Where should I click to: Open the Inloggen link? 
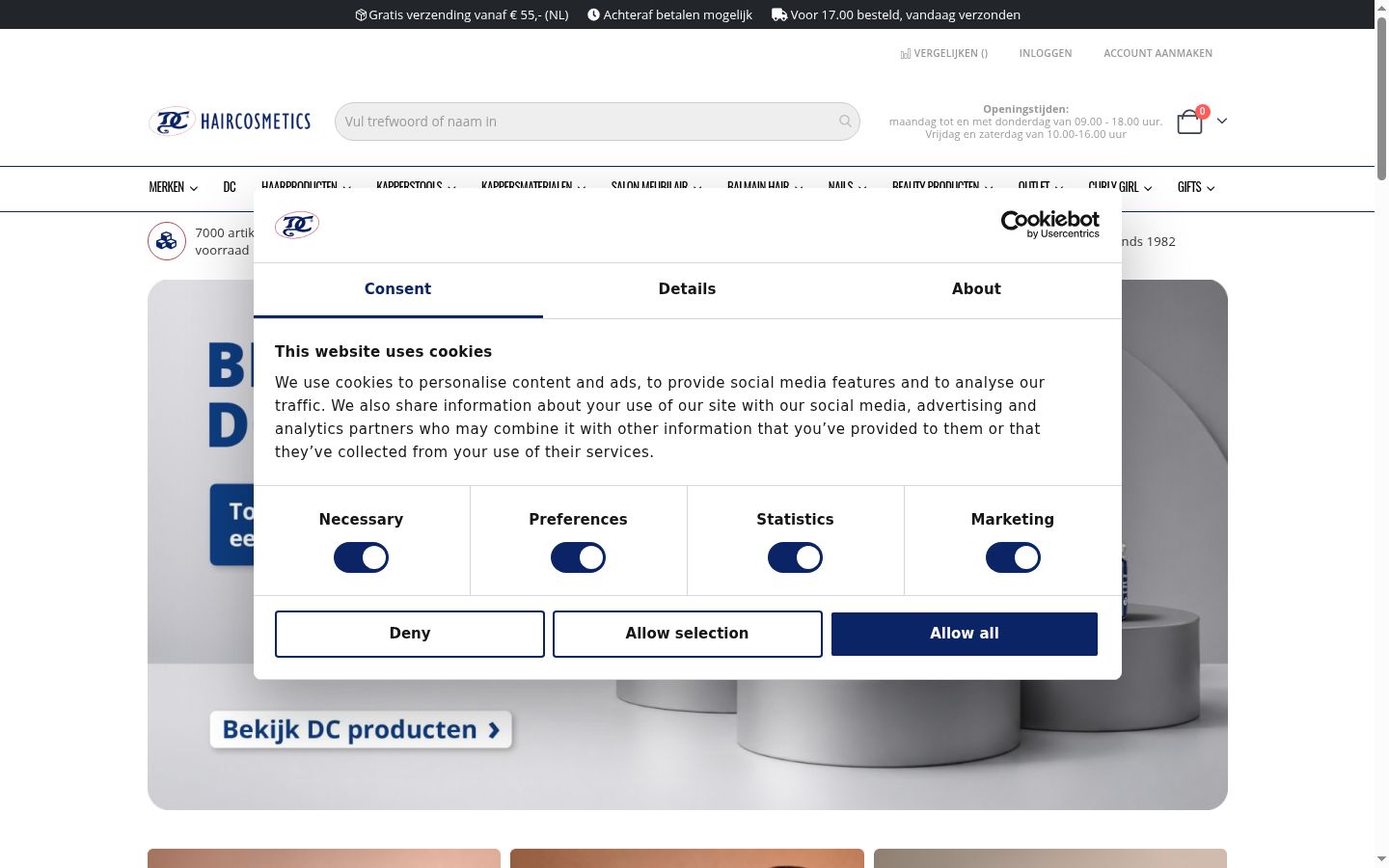pyautogui.click(x=1046, y=54)
